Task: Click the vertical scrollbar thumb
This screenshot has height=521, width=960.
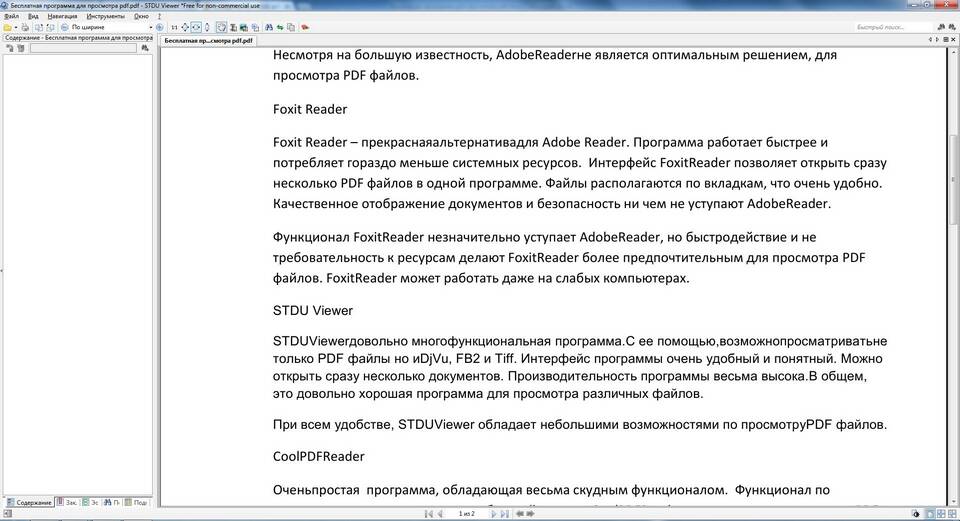Action: click(x=953, y=179)
